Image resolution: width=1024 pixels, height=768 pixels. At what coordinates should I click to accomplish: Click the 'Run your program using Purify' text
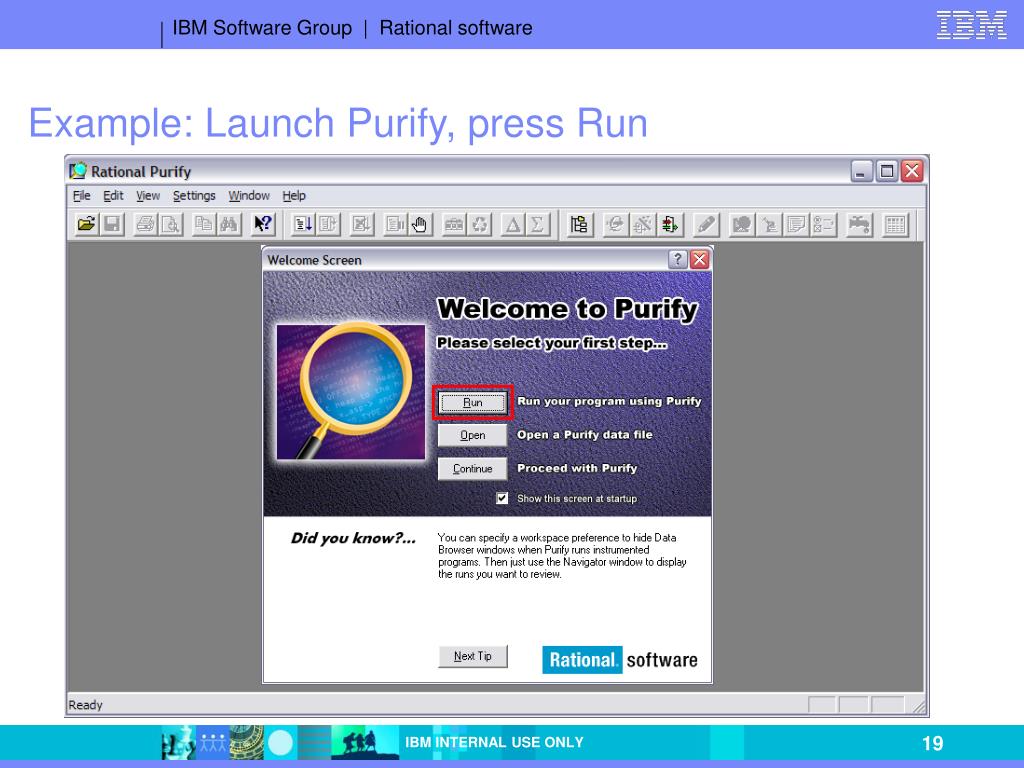click(x=609, y=401)
